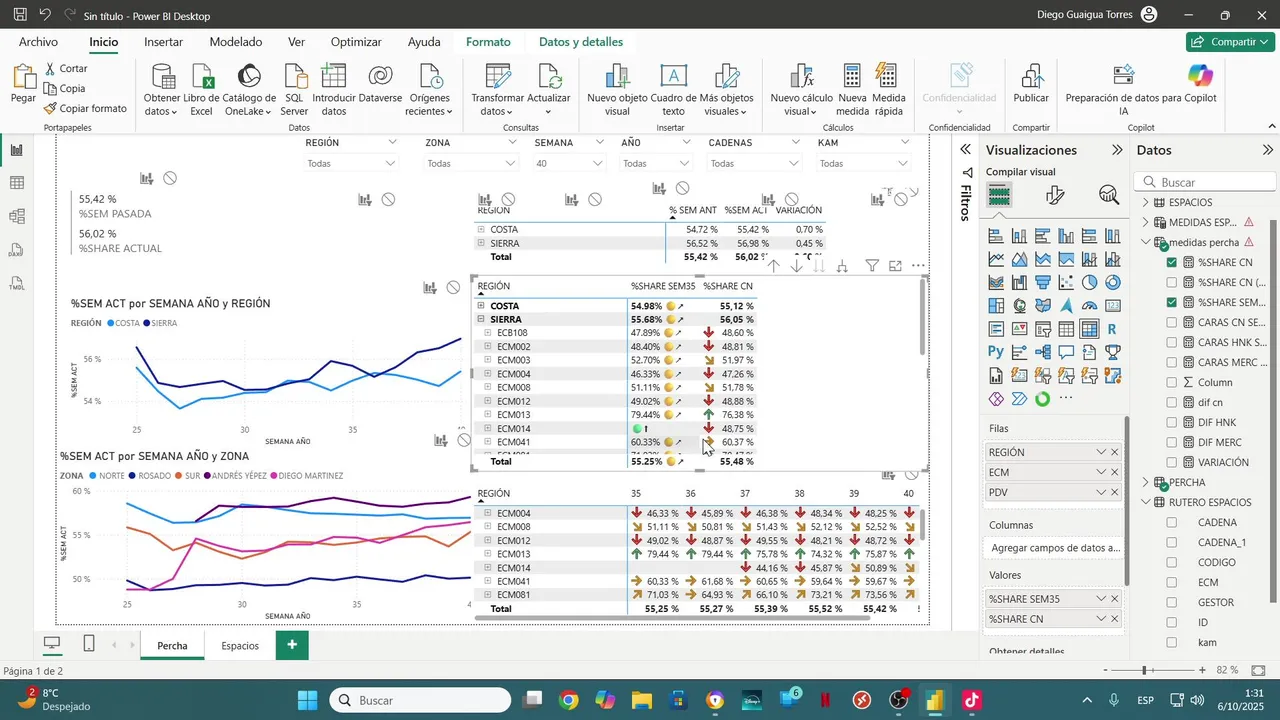1280x720 pixels.
Task: Expand the ESPACIOS table
Action: (1146, 202)
